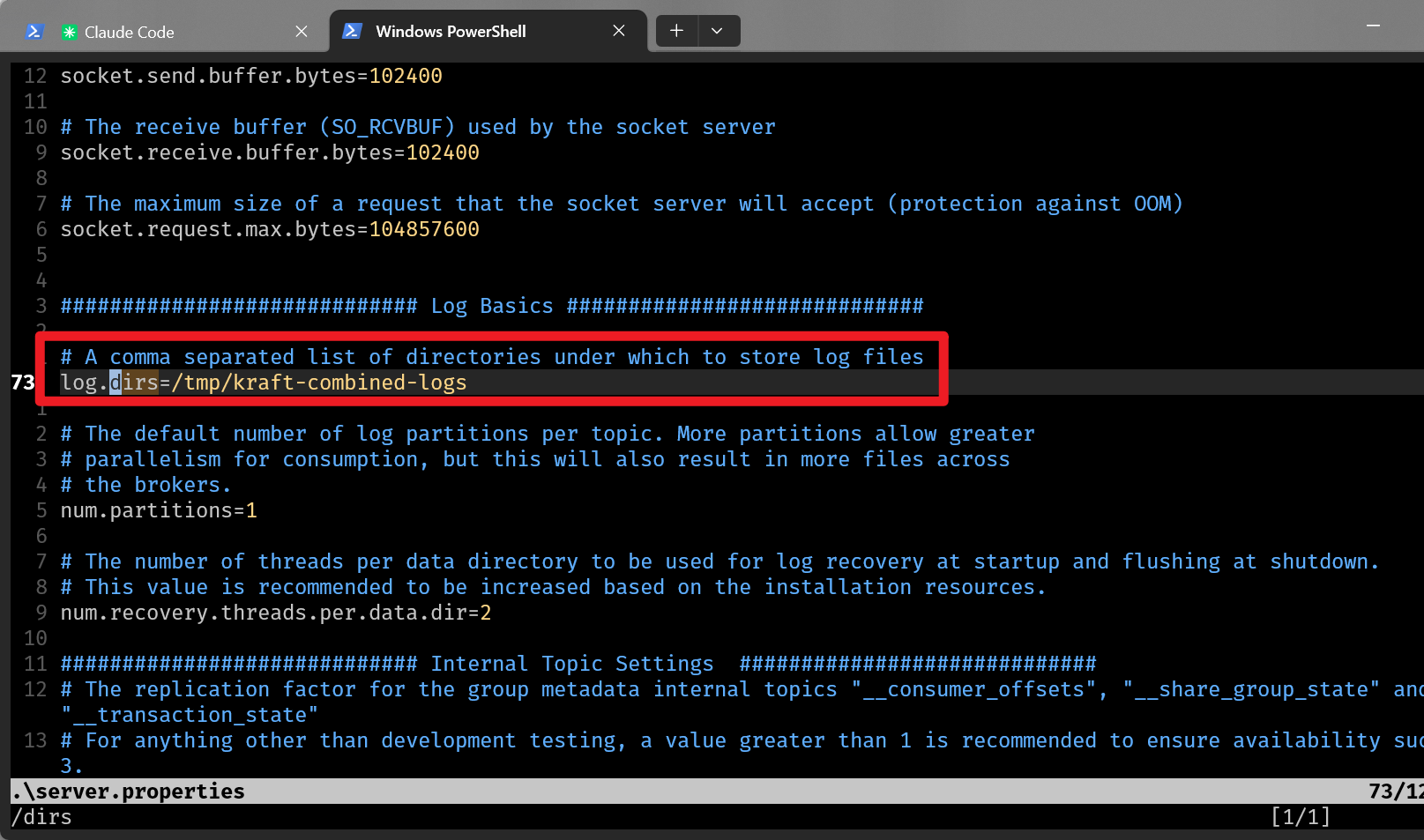Click the num.partitions=1 line
Image resolution: width=1424 pixels, height=840 pixels.
coord(159,510)
